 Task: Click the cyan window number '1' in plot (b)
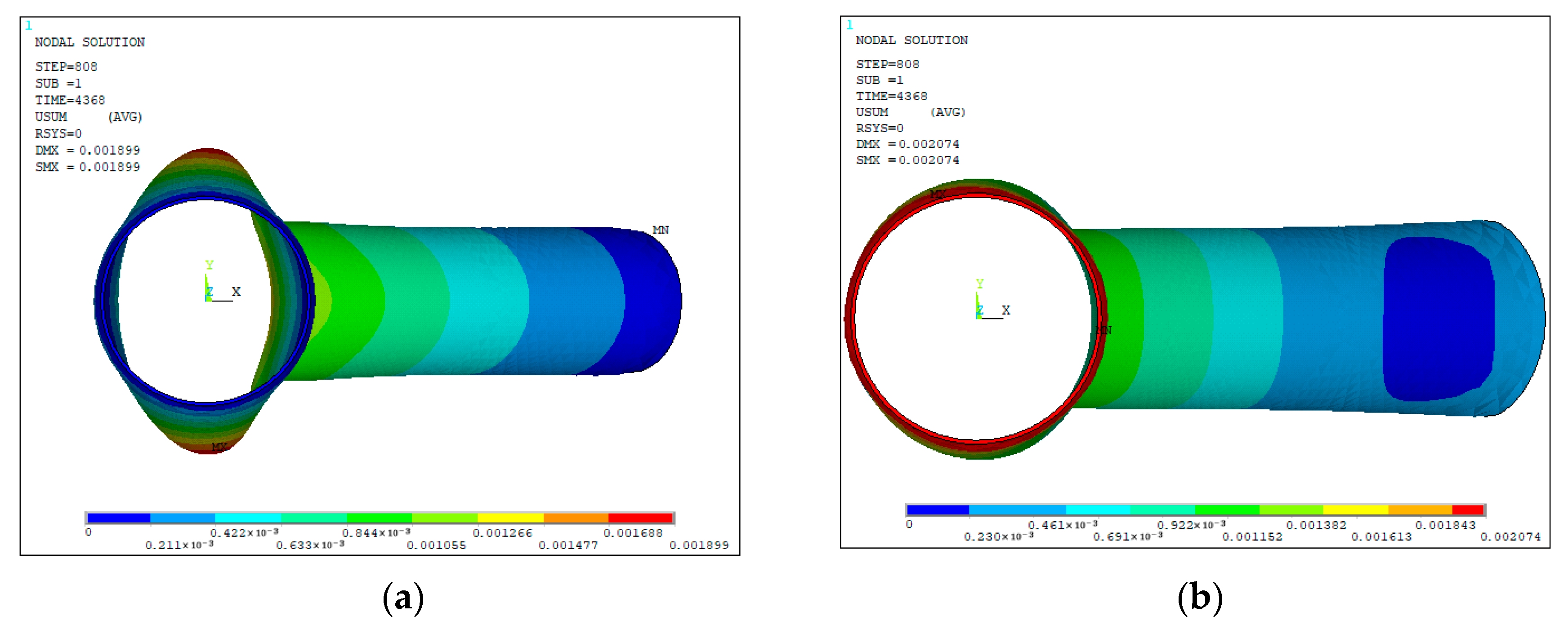850,25
